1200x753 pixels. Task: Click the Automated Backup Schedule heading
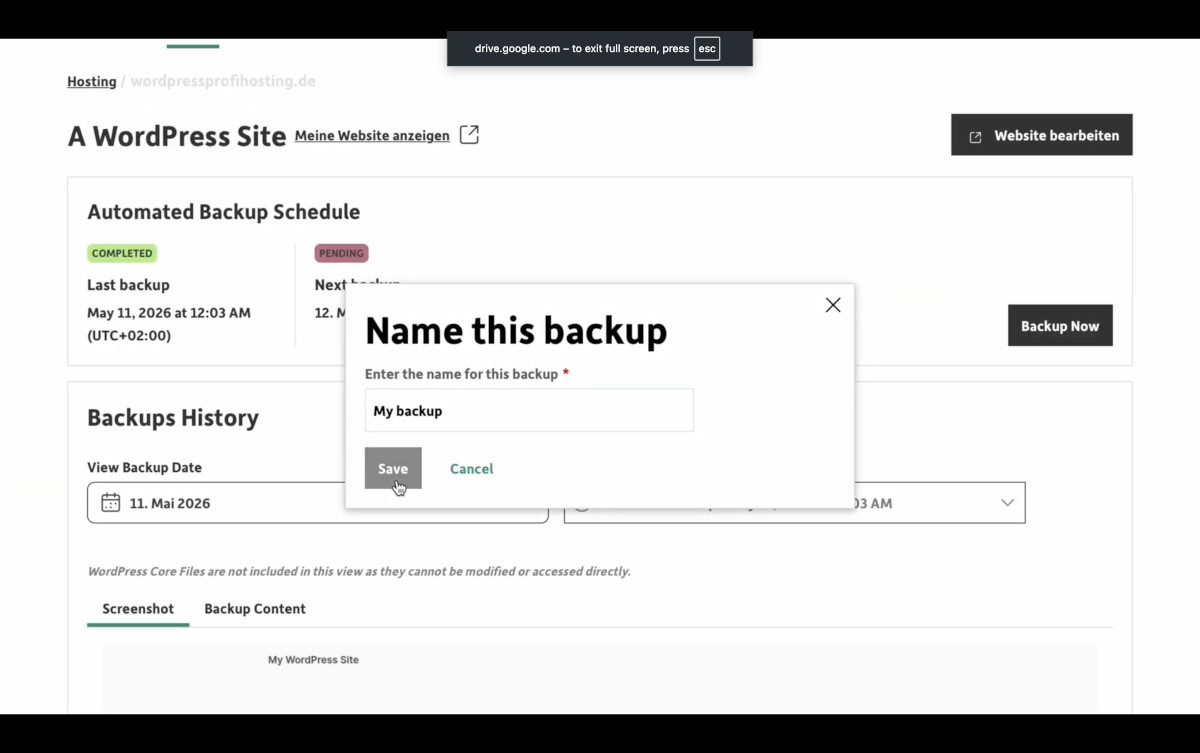pyautogui.click(x=223, y=211)
